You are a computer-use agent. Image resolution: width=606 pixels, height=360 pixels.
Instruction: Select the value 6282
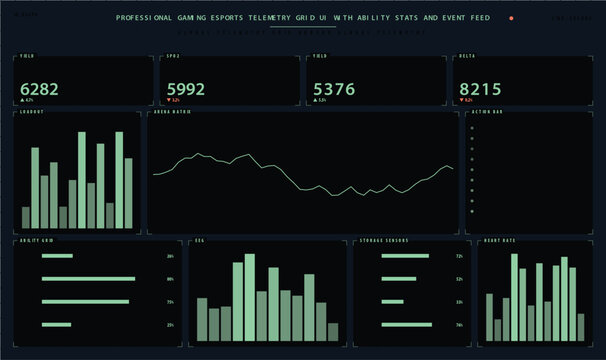[x=39, y=89]
